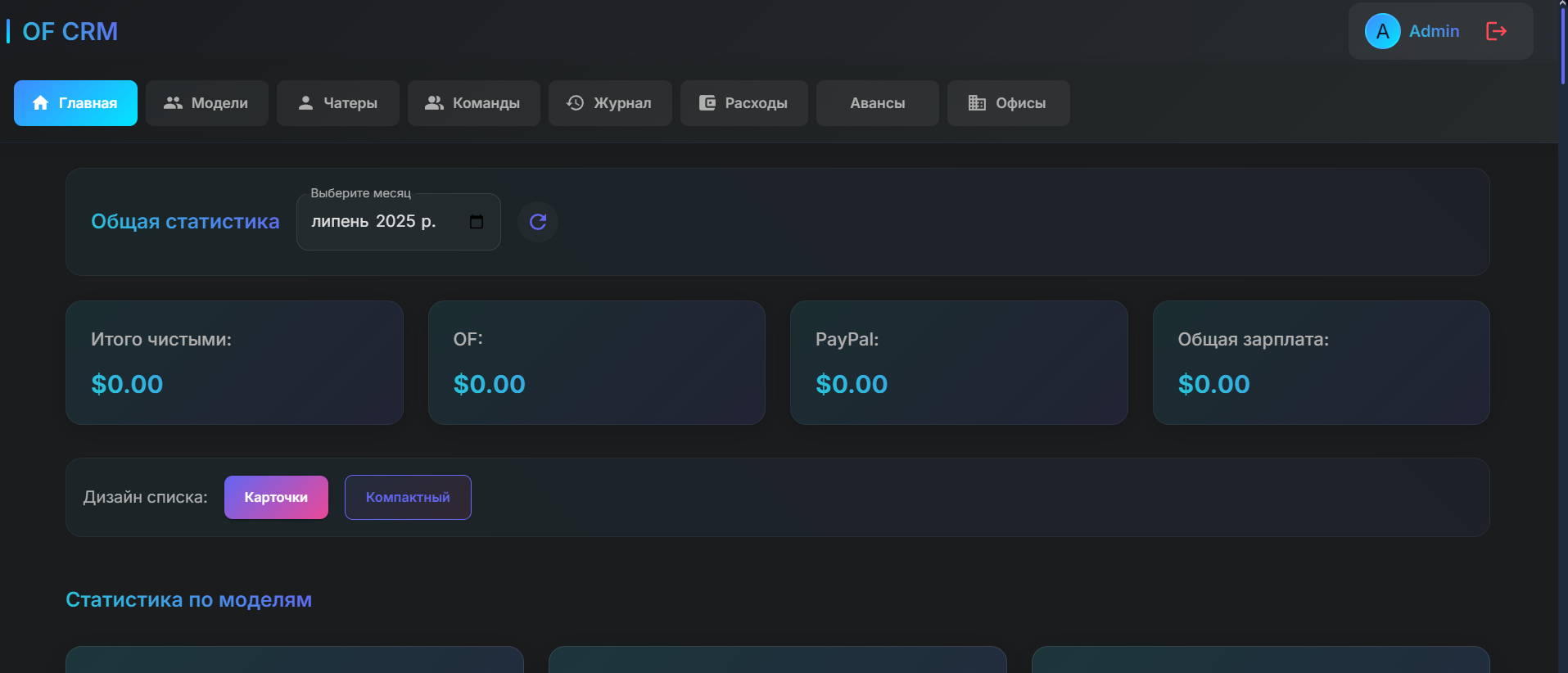Open the calendar picker in month field
This screenshot has height=673, width=1568.
click(477, 222)
